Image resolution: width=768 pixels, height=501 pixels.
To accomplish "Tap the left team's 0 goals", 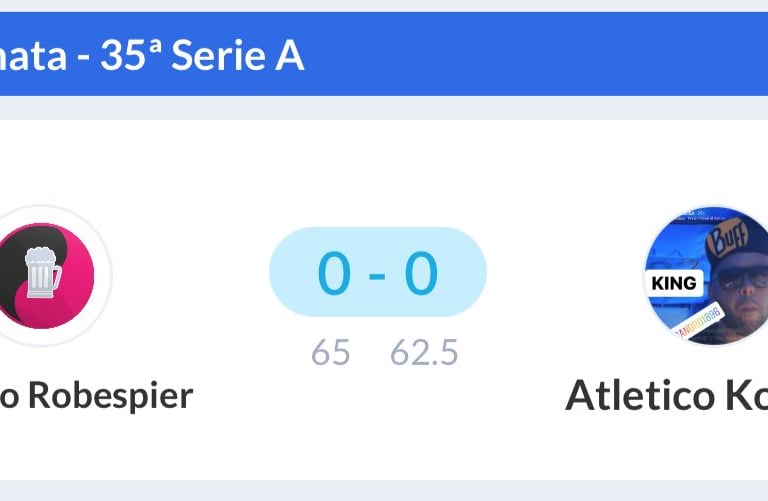I will [334, 273].
